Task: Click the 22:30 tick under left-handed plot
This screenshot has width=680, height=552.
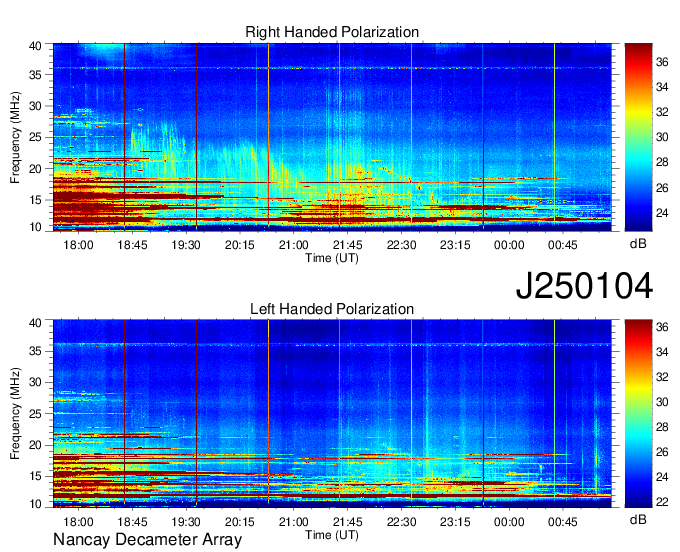Action: click(402, 522)
